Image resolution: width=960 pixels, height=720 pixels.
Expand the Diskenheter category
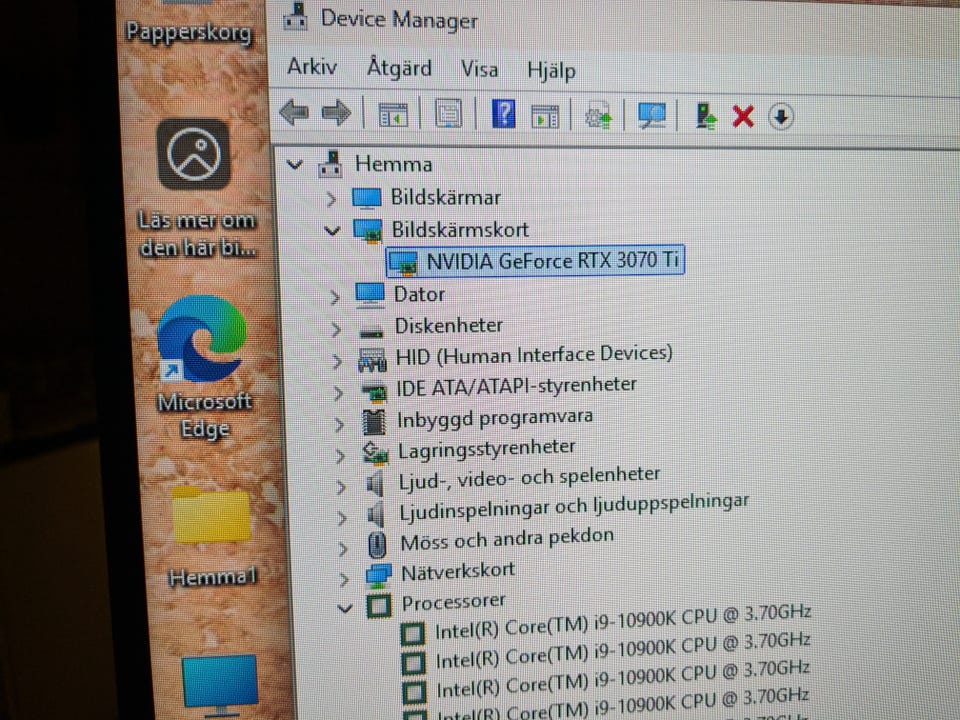point(337,327)
